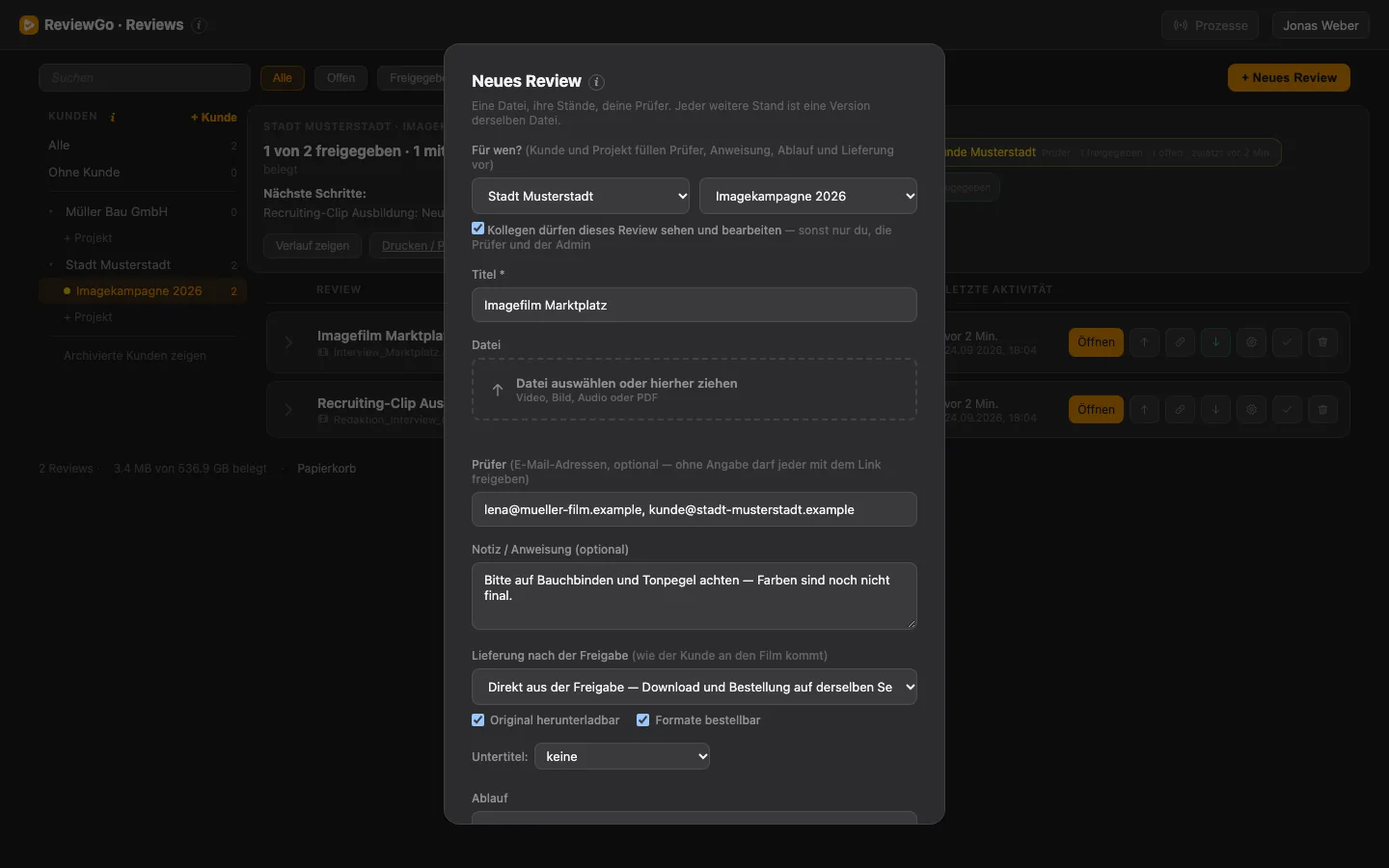Click the checkmark icon for Imagefilm Marktplatz

point(1287,342)
